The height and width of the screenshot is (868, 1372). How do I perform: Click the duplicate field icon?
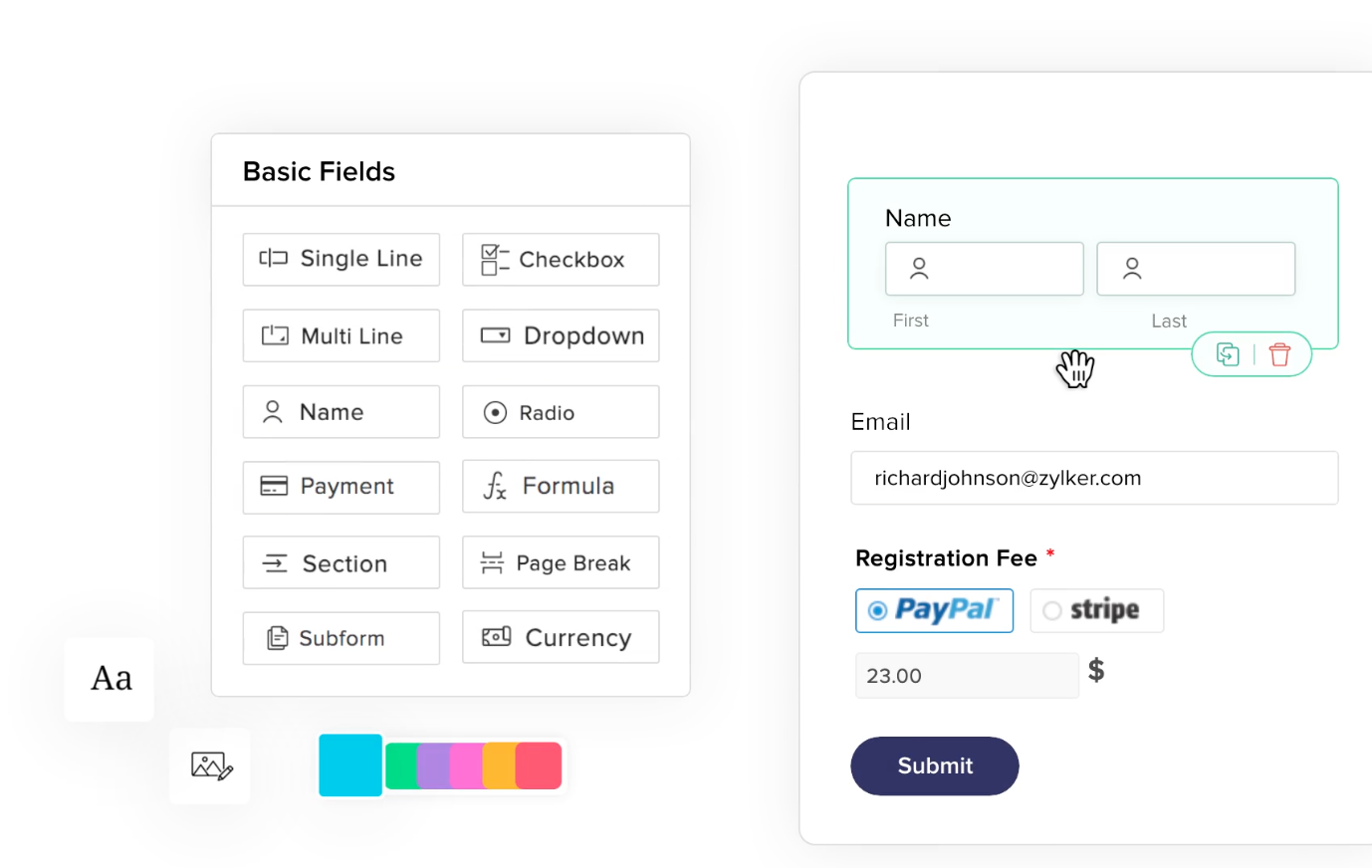pyautogui.click(x=1228, y=354)
